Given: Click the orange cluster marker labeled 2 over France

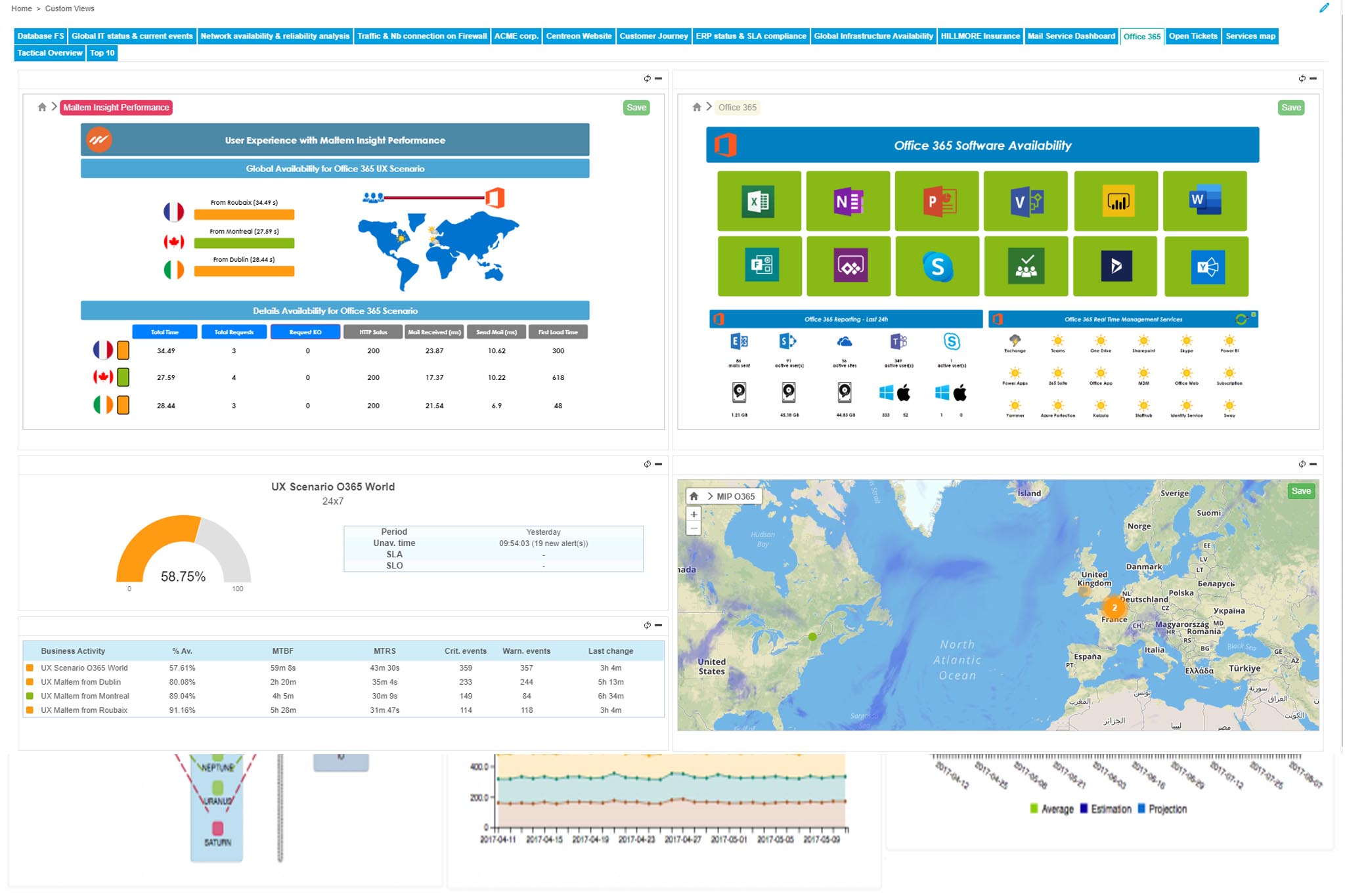Looking at the screenshot, I should pyautogui.click(x=1114, y=608).
